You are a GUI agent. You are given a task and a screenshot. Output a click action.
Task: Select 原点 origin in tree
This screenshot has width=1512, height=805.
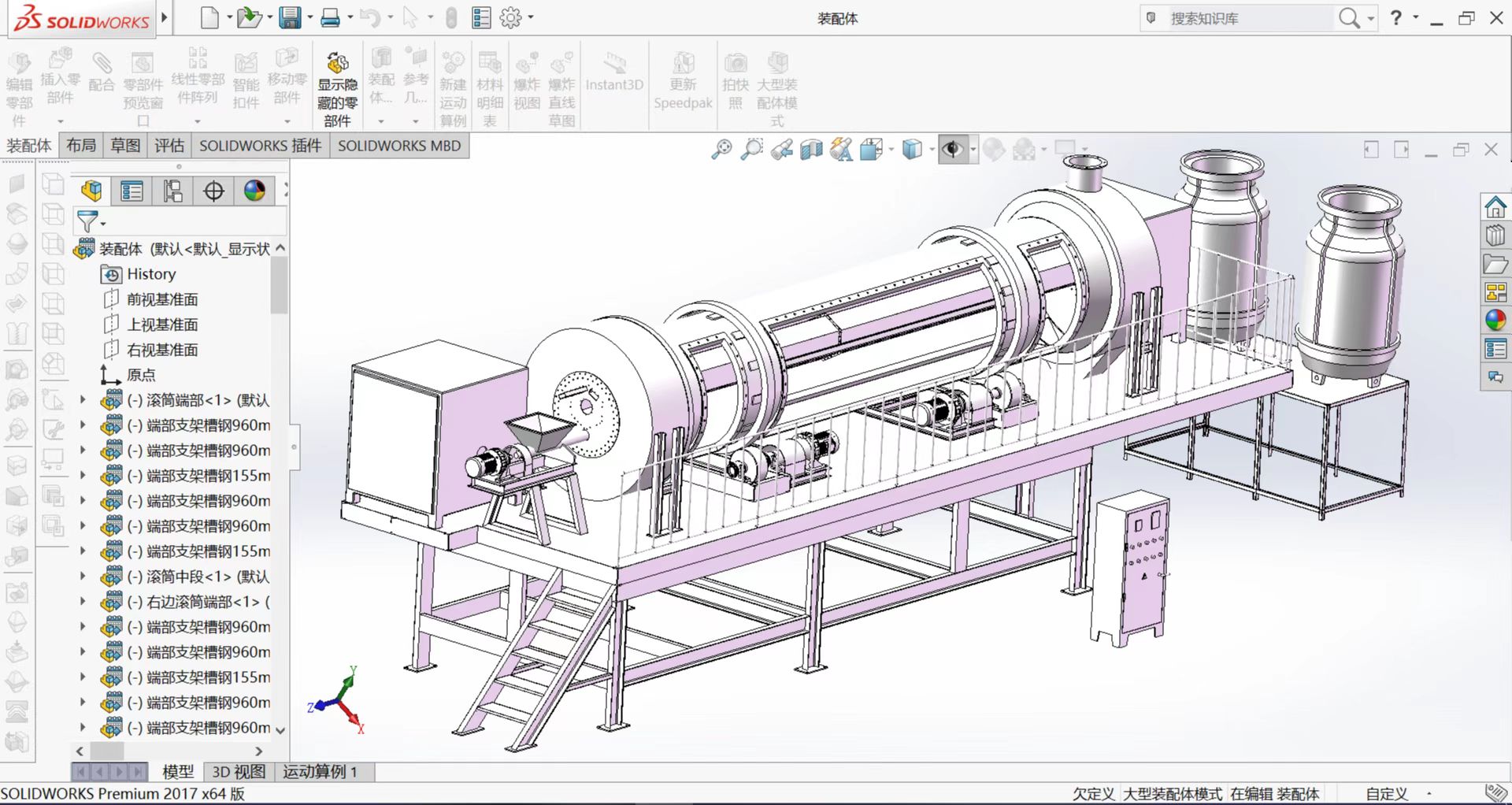(141, 375)
